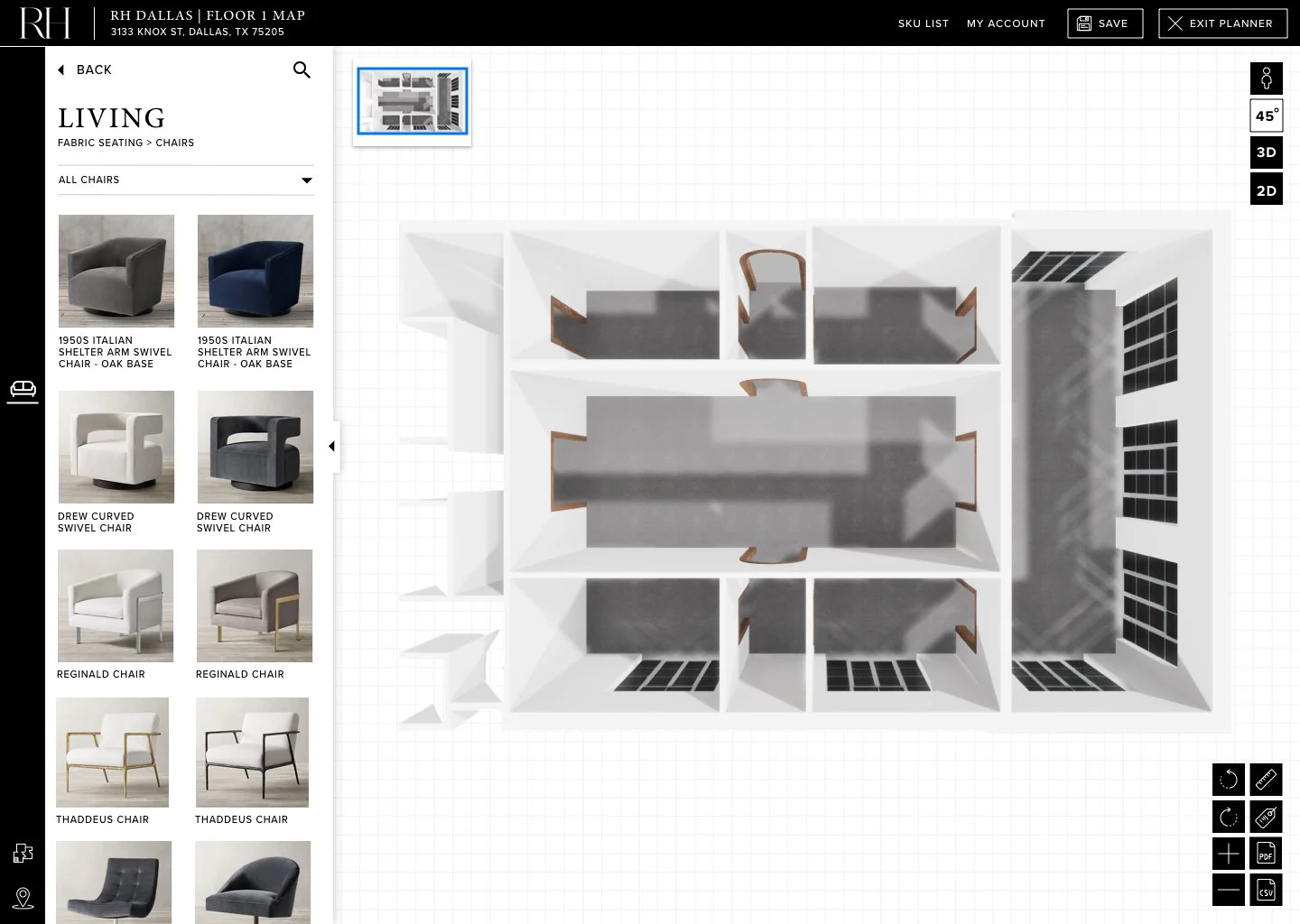Pick the gray brass-frame Reginald Chair
Screen dimensions: 1300x924
pos(255,605)
